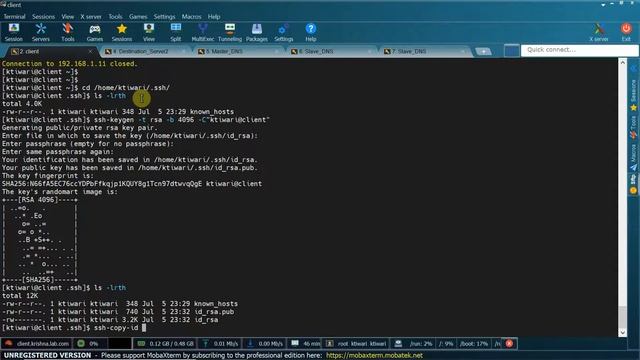Click the client.krishna.lab.com status entry

click(37, 344)
